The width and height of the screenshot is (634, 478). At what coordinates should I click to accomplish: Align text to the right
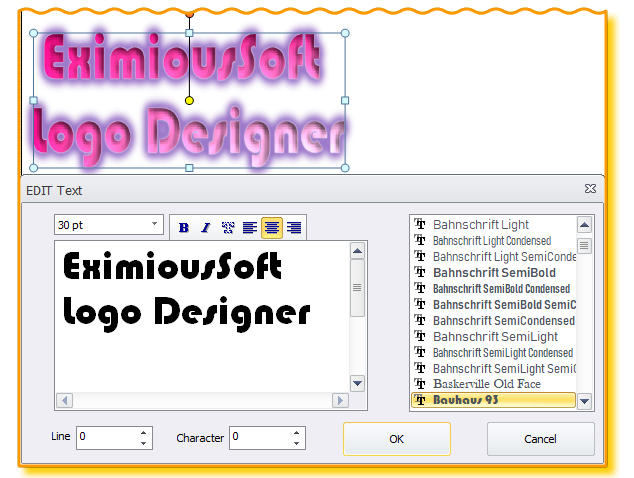pos(294,228)
